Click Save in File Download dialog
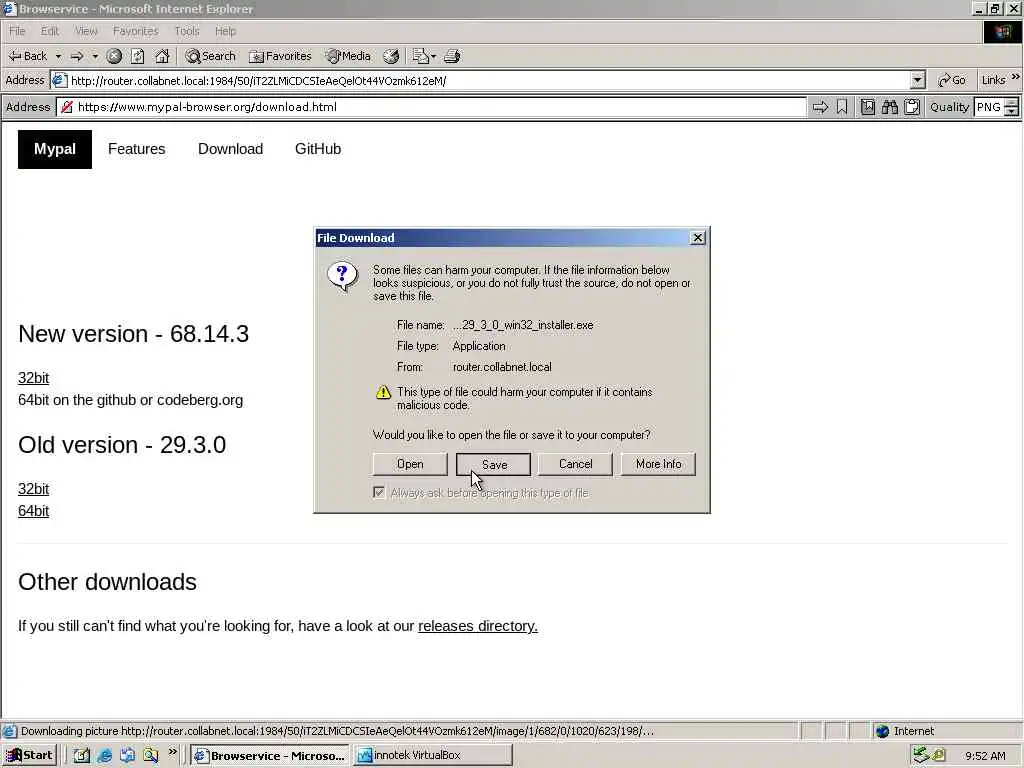This screenshot has width=1024, height=768. tap(494, 464)
